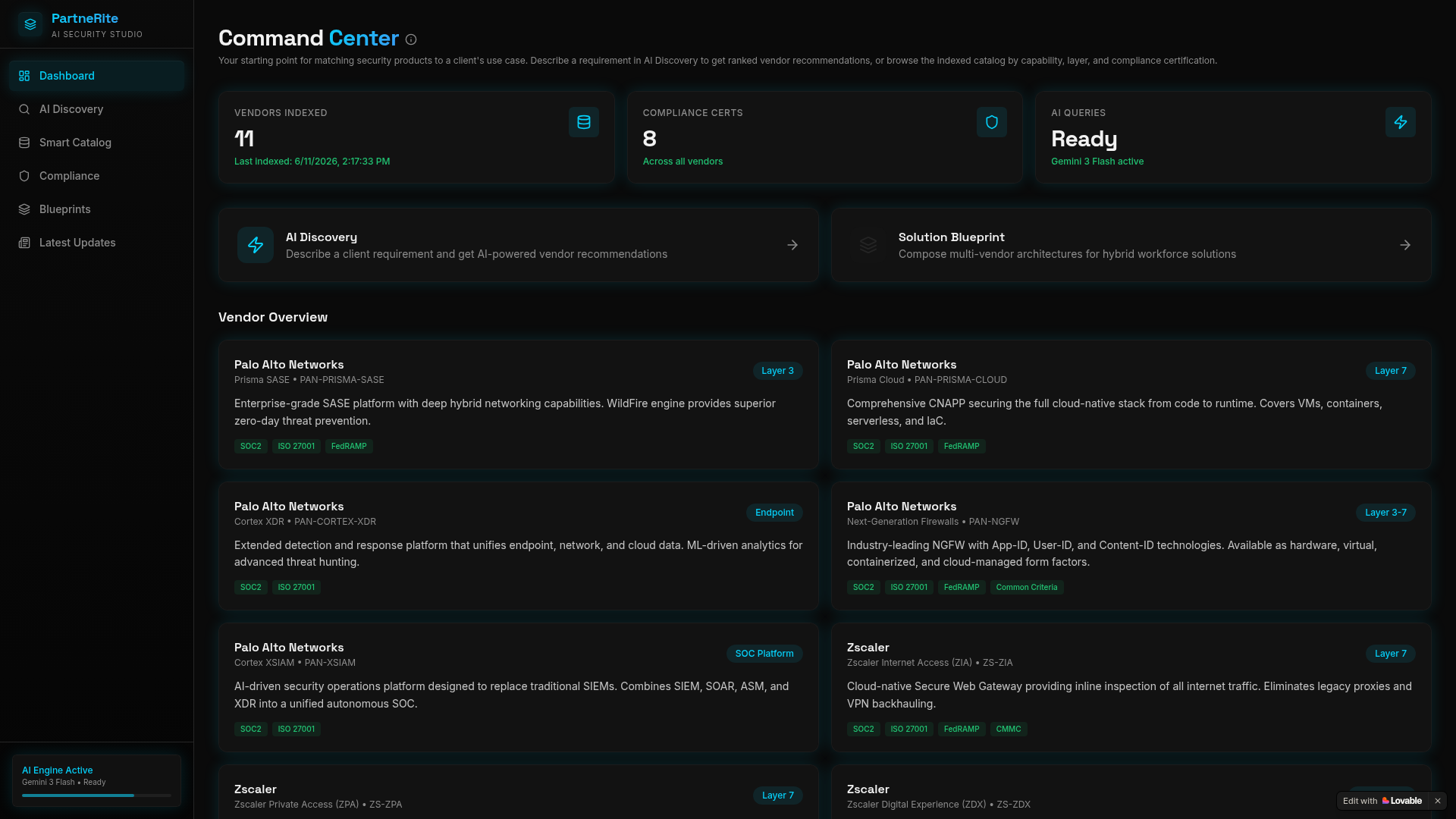Click the Layer 7 badge on Prisma Cloud
Viewport: 1456px width, 819px height.
pos(1390,371)
